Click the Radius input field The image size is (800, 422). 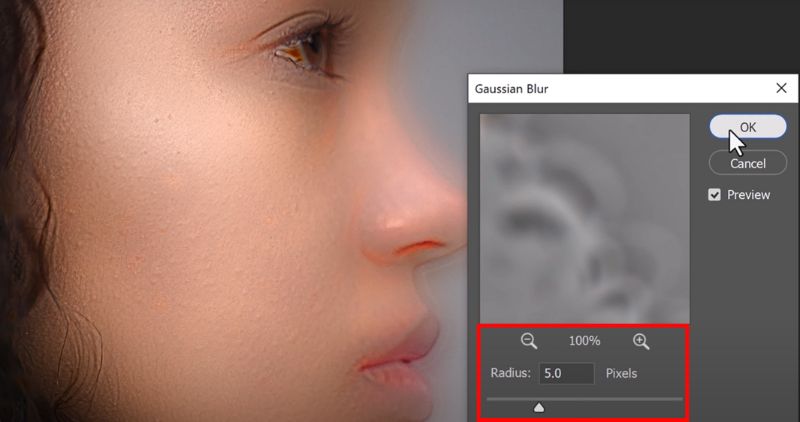[566, 374]
